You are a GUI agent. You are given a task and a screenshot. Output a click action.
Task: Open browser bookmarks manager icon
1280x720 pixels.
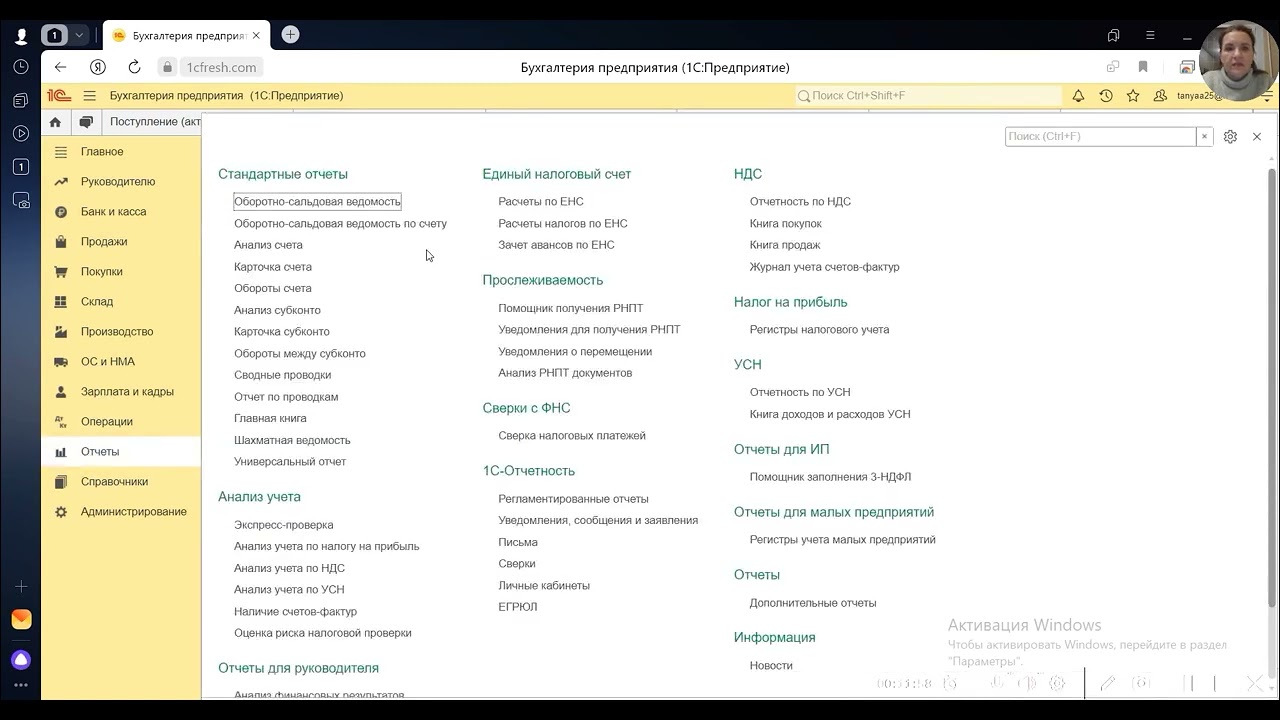tap(1113, 35)
